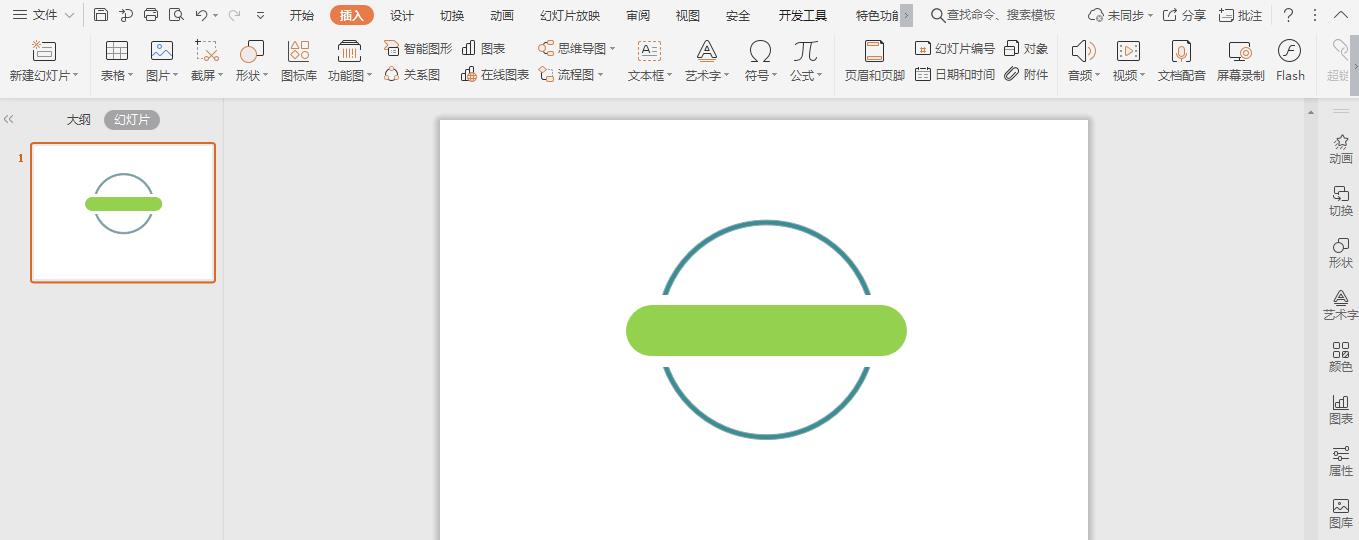Insert an 附件 attachment
1359x540 pixels.
pyautogui.click(x=1026, y=74)
